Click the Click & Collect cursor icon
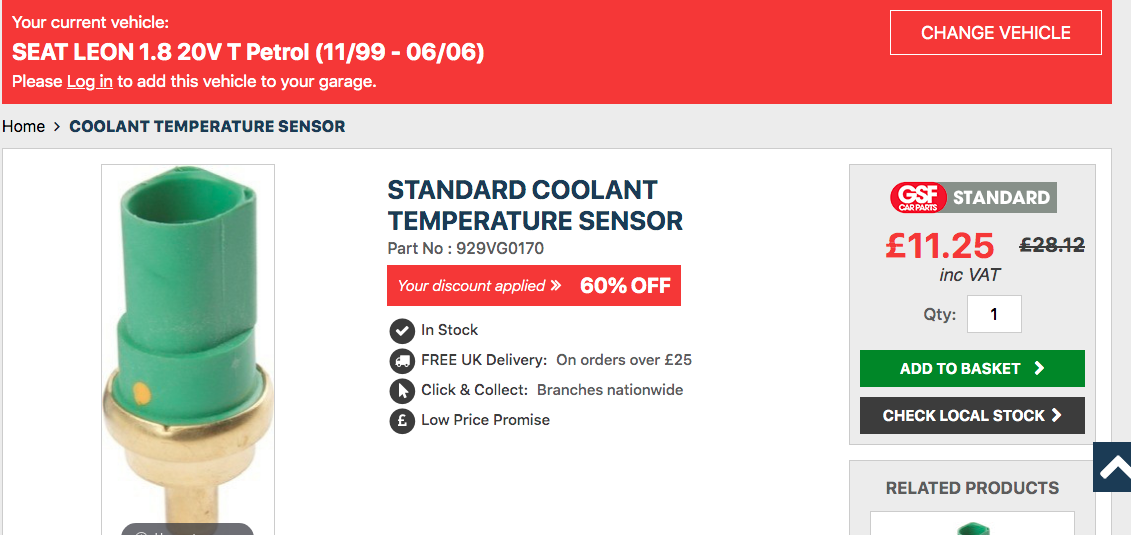Screen dimensions: 1131x535 [401, 390]
